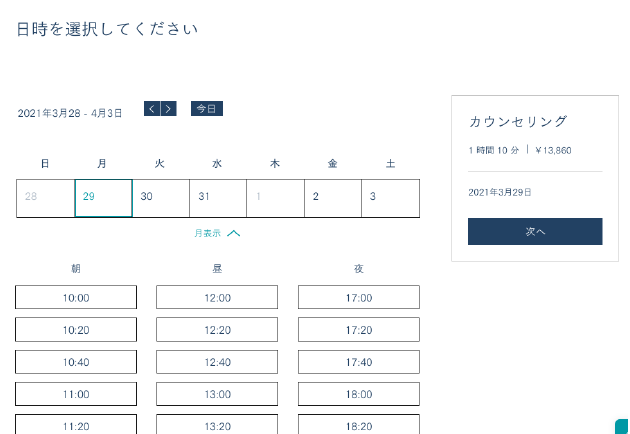Image resolution: width=630 pixels, height=434 pixels.
Task: Choose the 17:40 evening slot
Action: (358, 362)
